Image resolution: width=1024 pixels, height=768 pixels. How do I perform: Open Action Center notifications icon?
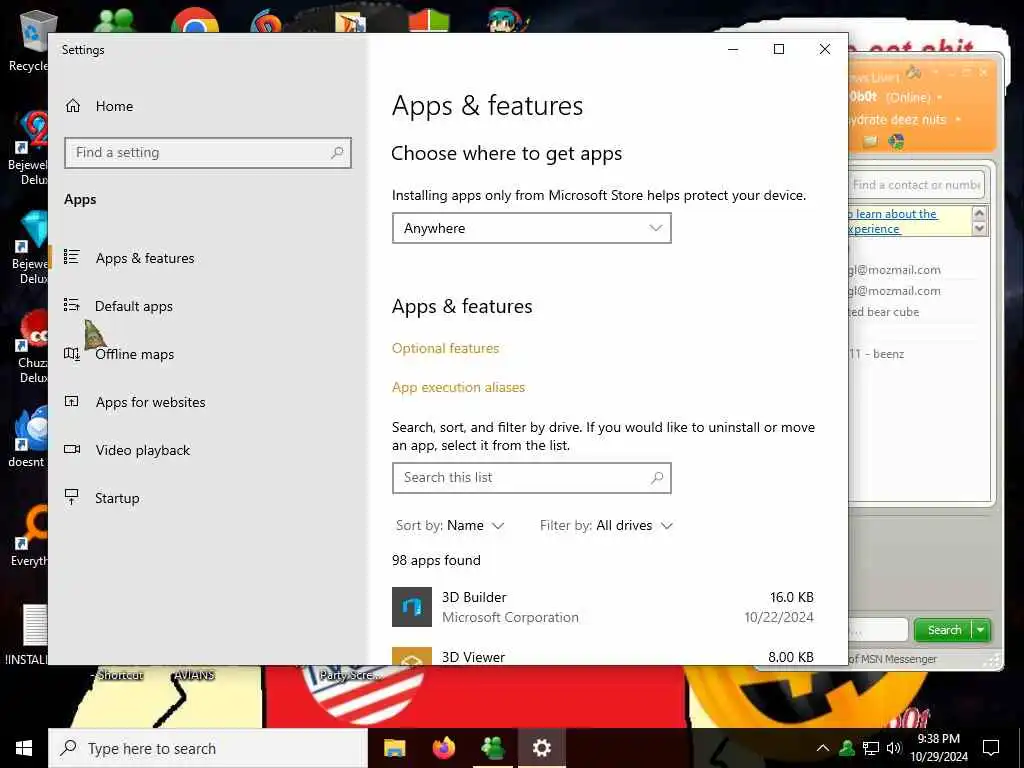(991, 748)
